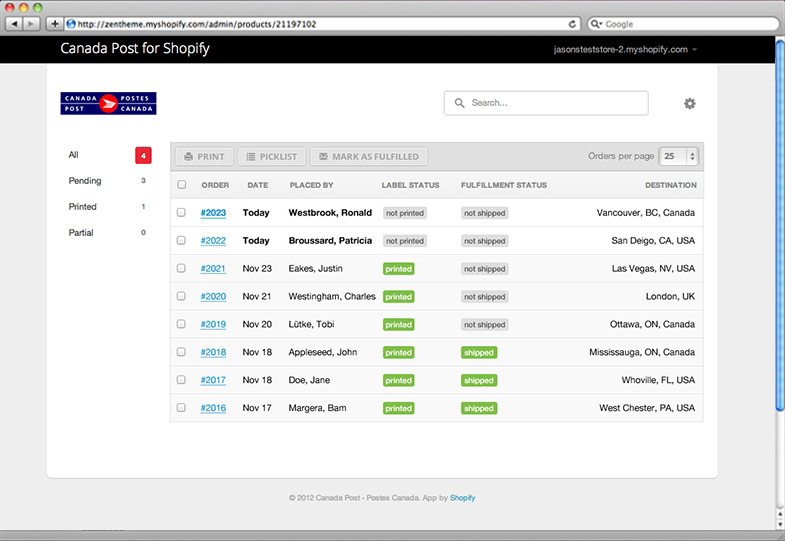Open the Orders per page dropdown
This screenshot has height=541, width=785.
tap(678, 156)
